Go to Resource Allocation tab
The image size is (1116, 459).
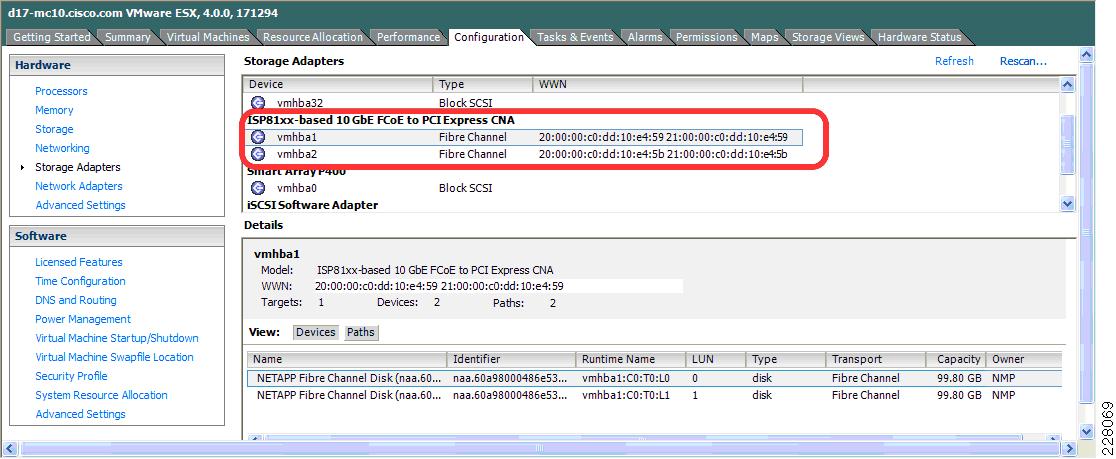pos(312,37)
